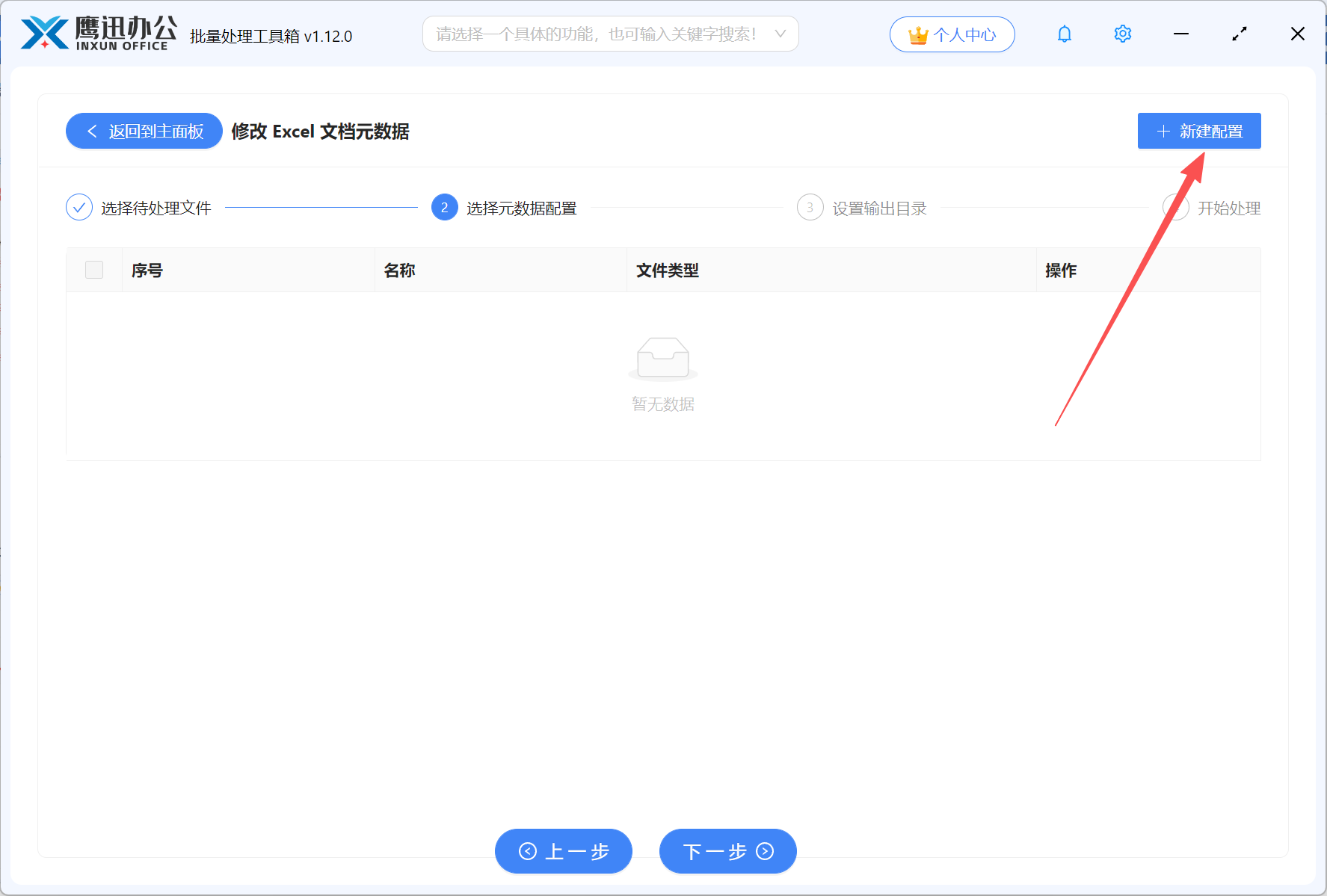
Task: Click the completed checkmark step icon
Action: pyautogui.click(x=79, y=208)
